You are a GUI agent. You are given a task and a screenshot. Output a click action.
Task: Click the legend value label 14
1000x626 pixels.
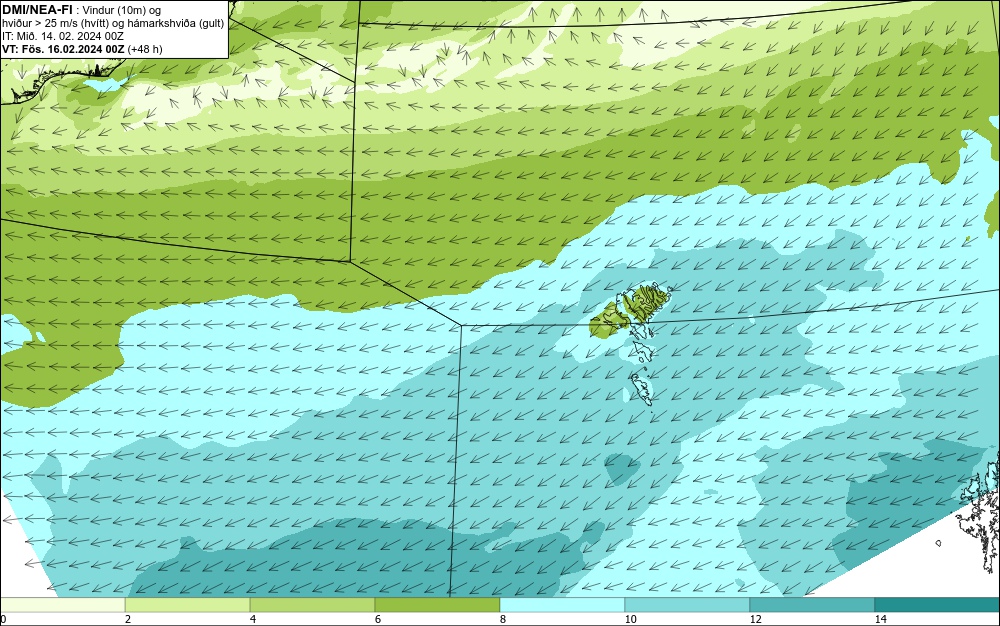pyautogui.click(x=881, y=620)
